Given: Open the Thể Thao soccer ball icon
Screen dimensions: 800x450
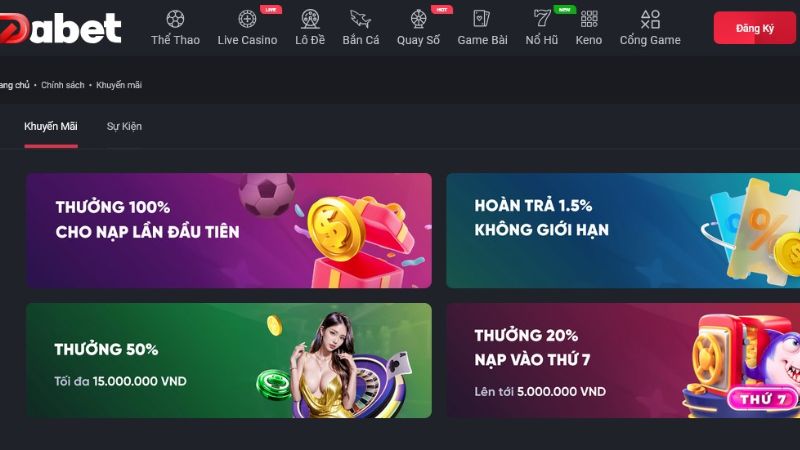Looking at the screenshot, I should click(175, 19).
